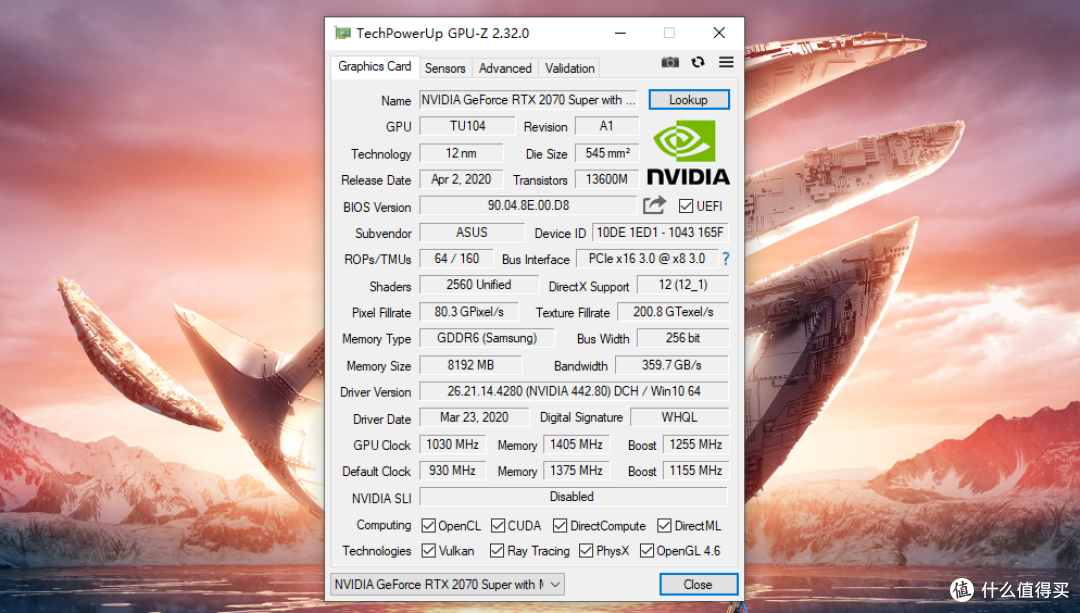Screen dimensions: 1080x613
Task: Click the Bus Interface PCIe x16 3.0 field
Action: tap(647, 258)
